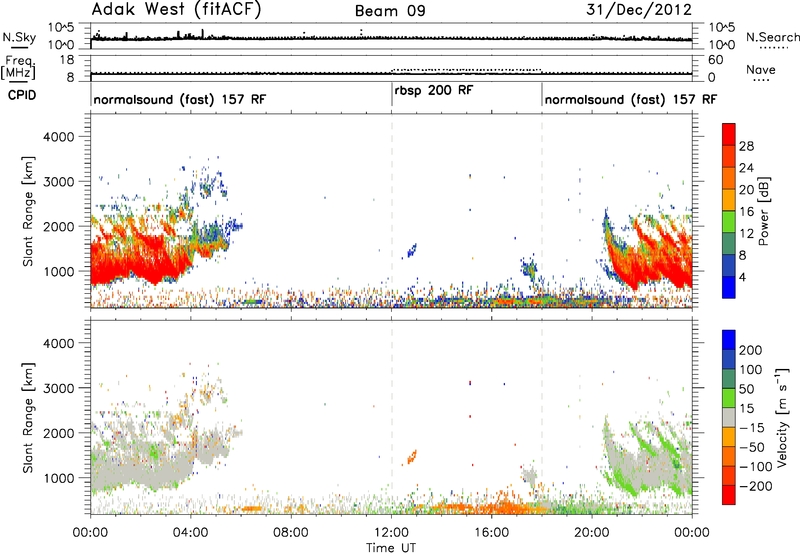Viewport: 800px width, 554px height.
Task: Click the "−50" Velocity colorbar label
Action: 752,447
